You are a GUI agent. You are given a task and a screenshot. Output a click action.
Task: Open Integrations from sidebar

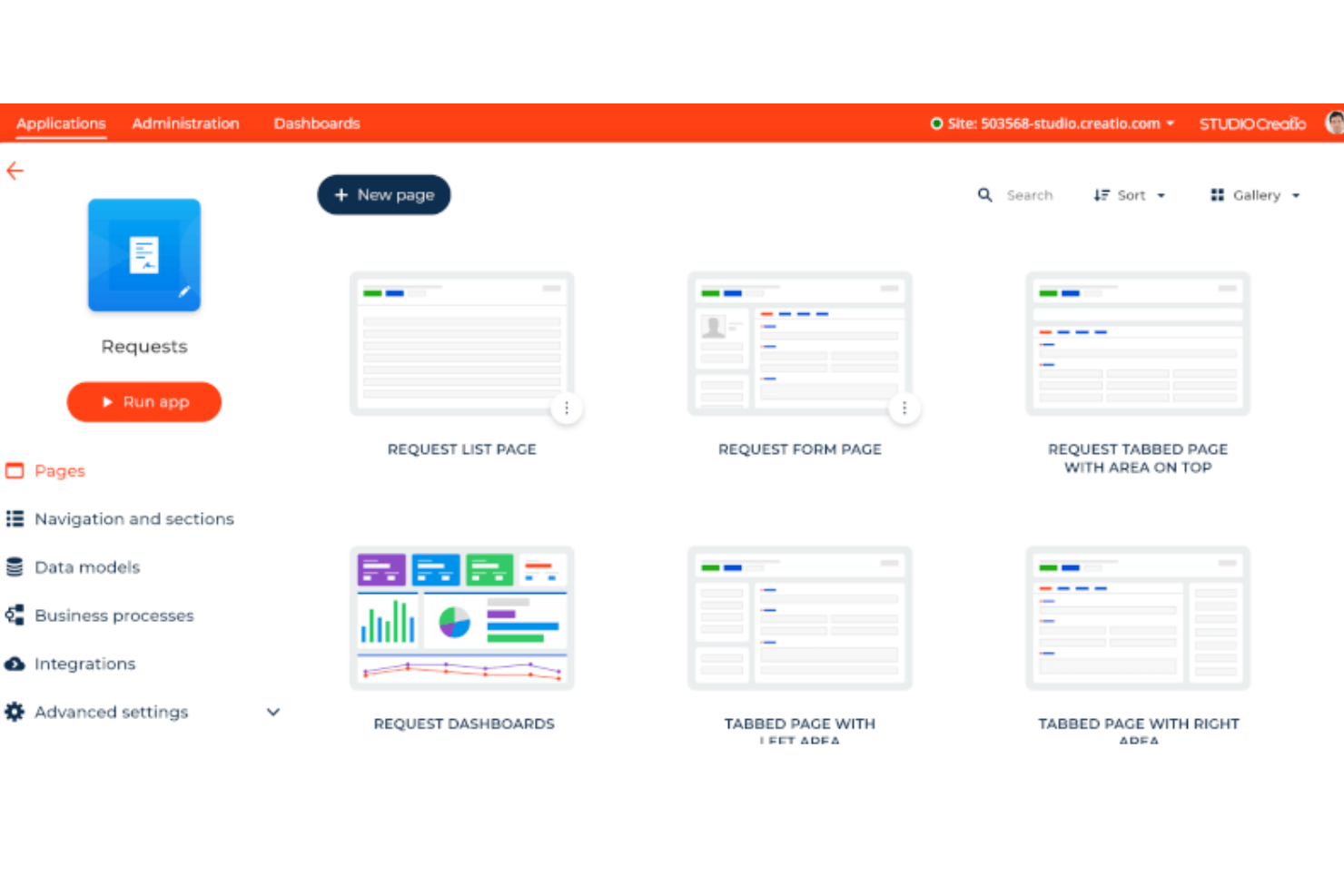click(84, 664)
